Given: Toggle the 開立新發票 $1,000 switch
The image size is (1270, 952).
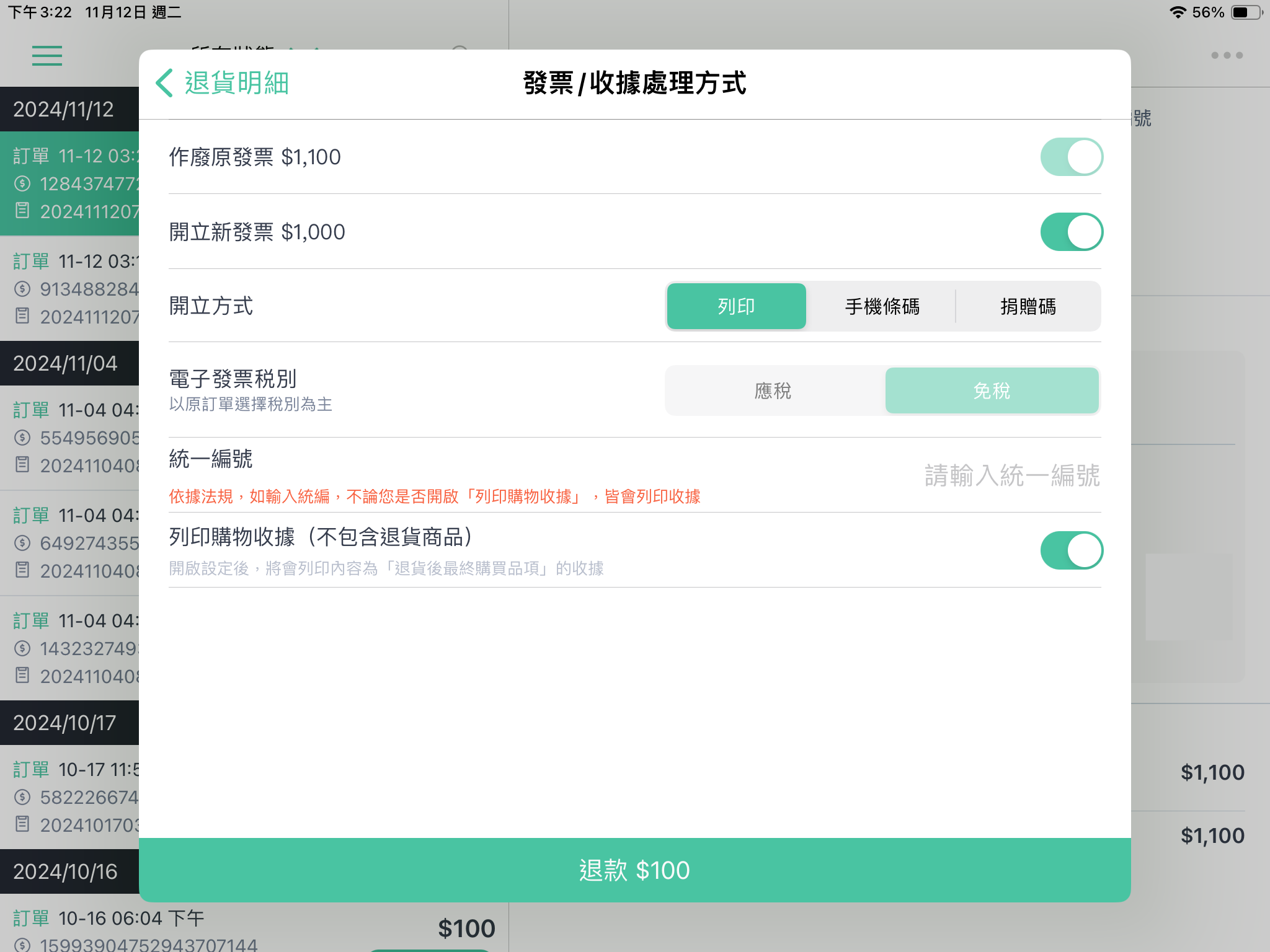Looking at the screenshot, I should pyautogui.click(x=1072, y=232).
